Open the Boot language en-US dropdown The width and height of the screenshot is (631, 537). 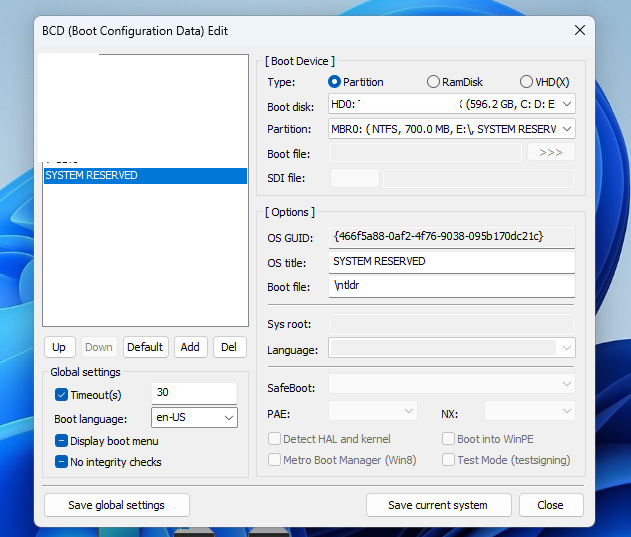(194, 417)
